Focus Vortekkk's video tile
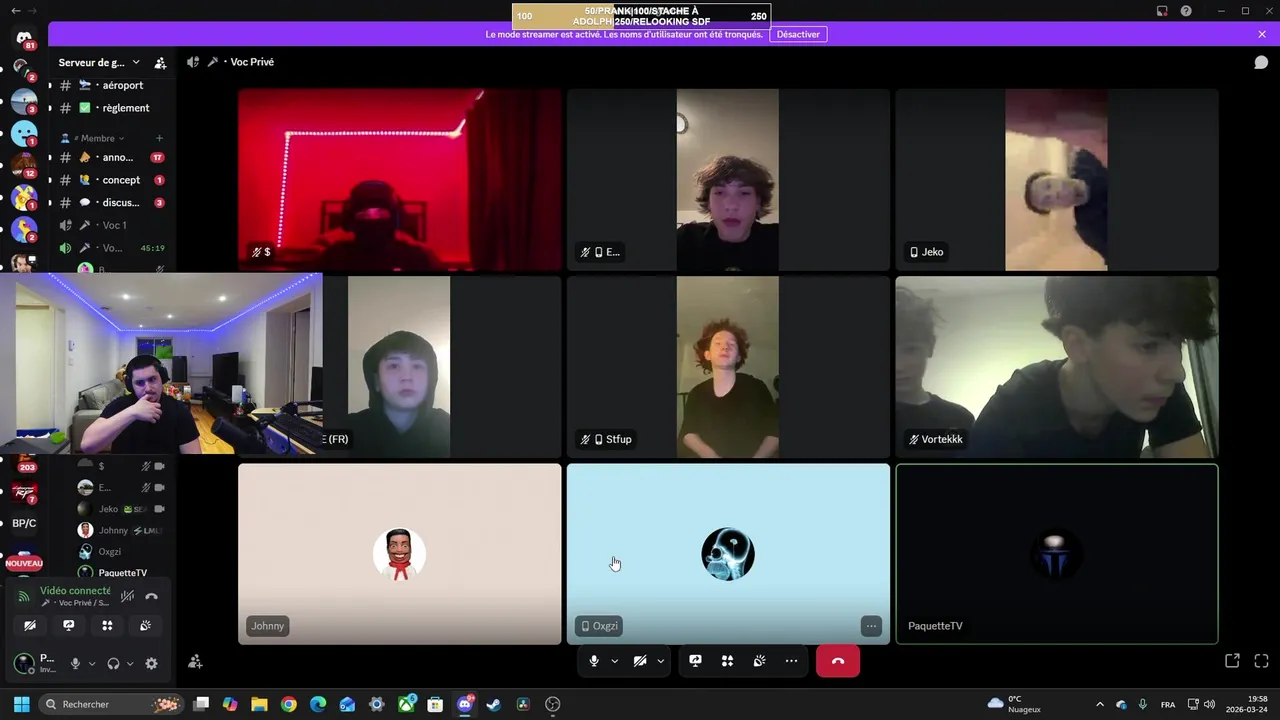This screenshot has height=720, width=1280. pyautogui.click(x=1057, y=367)
